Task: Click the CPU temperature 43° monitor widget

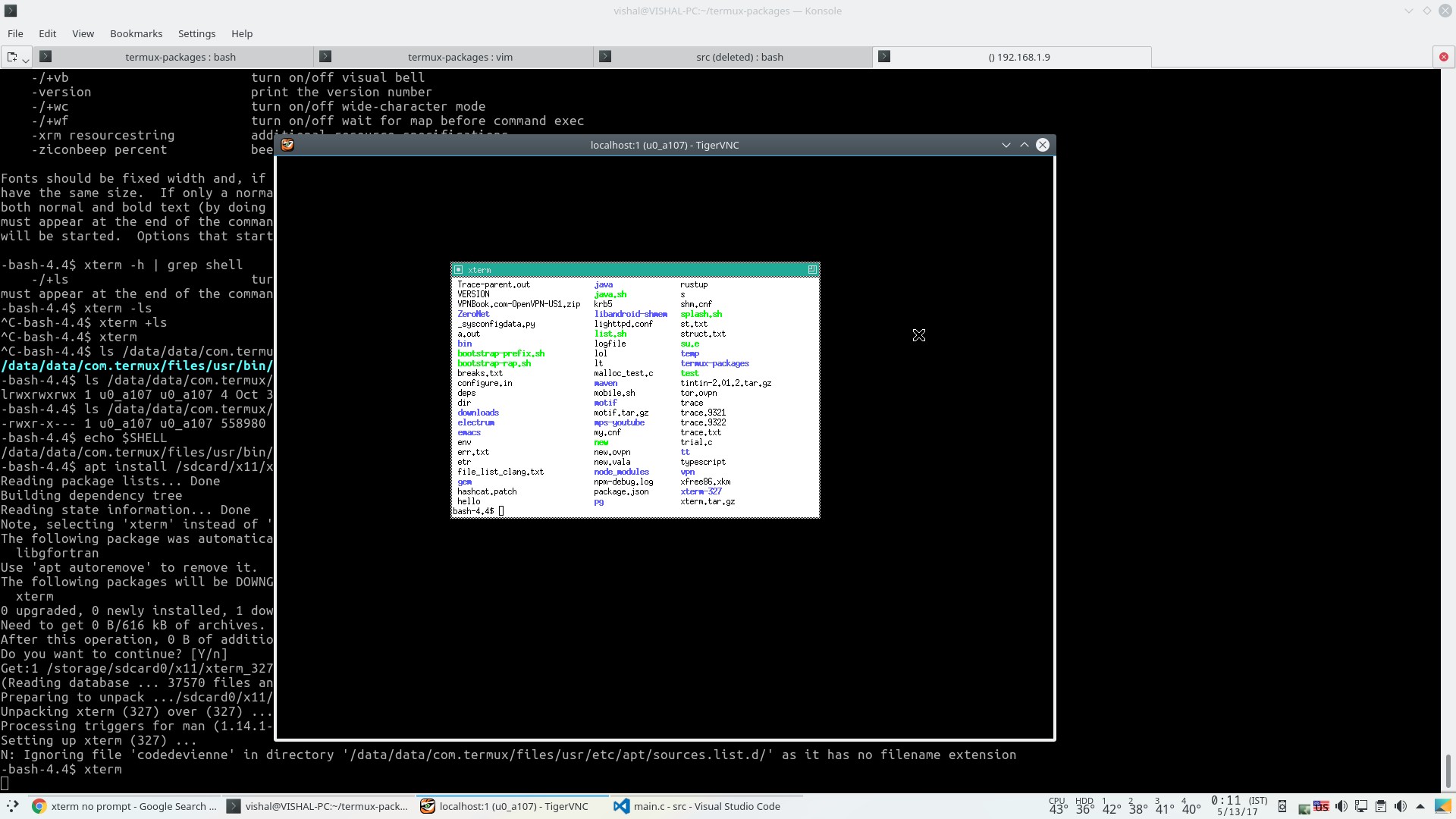Action: point(1058,806)
